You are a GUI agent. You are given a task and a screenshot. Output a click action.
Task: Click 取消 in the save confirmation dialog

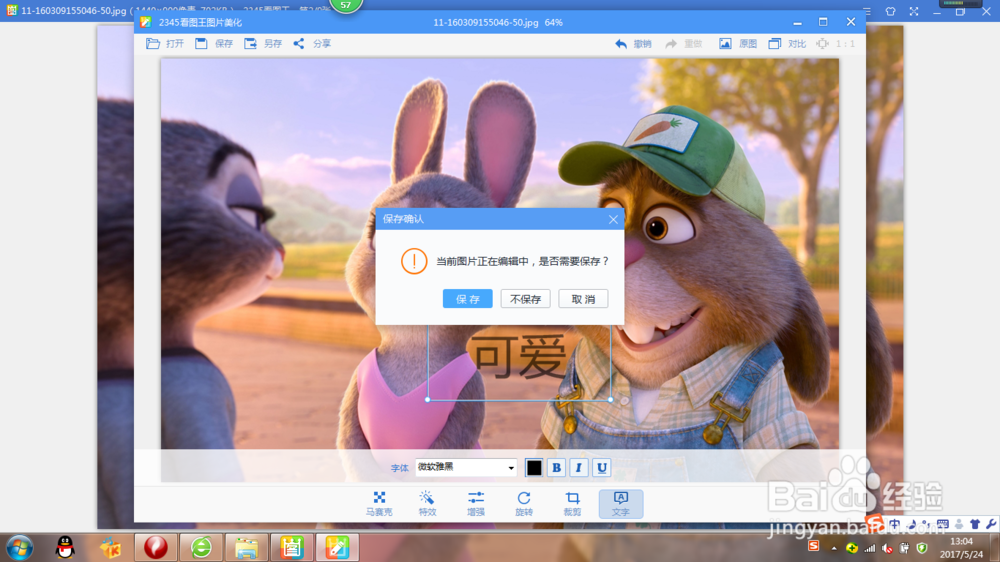click(583, 299)
